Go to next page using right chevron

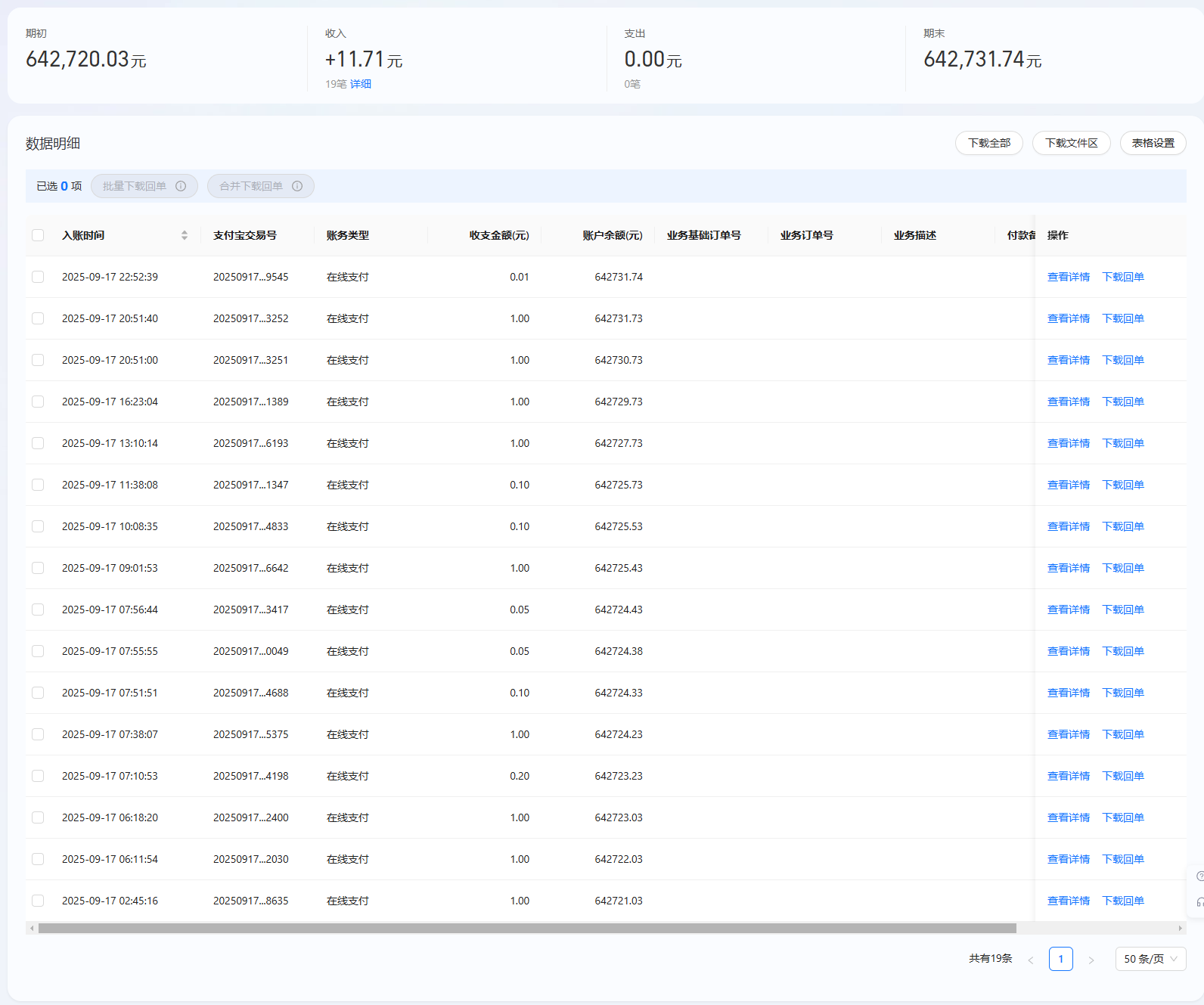[x=1091, y=960]
